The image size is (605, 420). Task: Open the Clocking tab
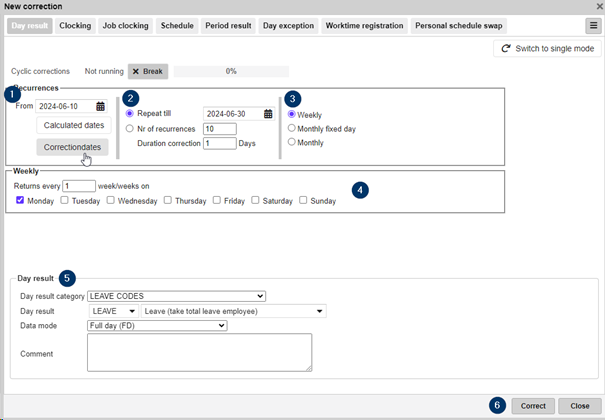point(75,26)
